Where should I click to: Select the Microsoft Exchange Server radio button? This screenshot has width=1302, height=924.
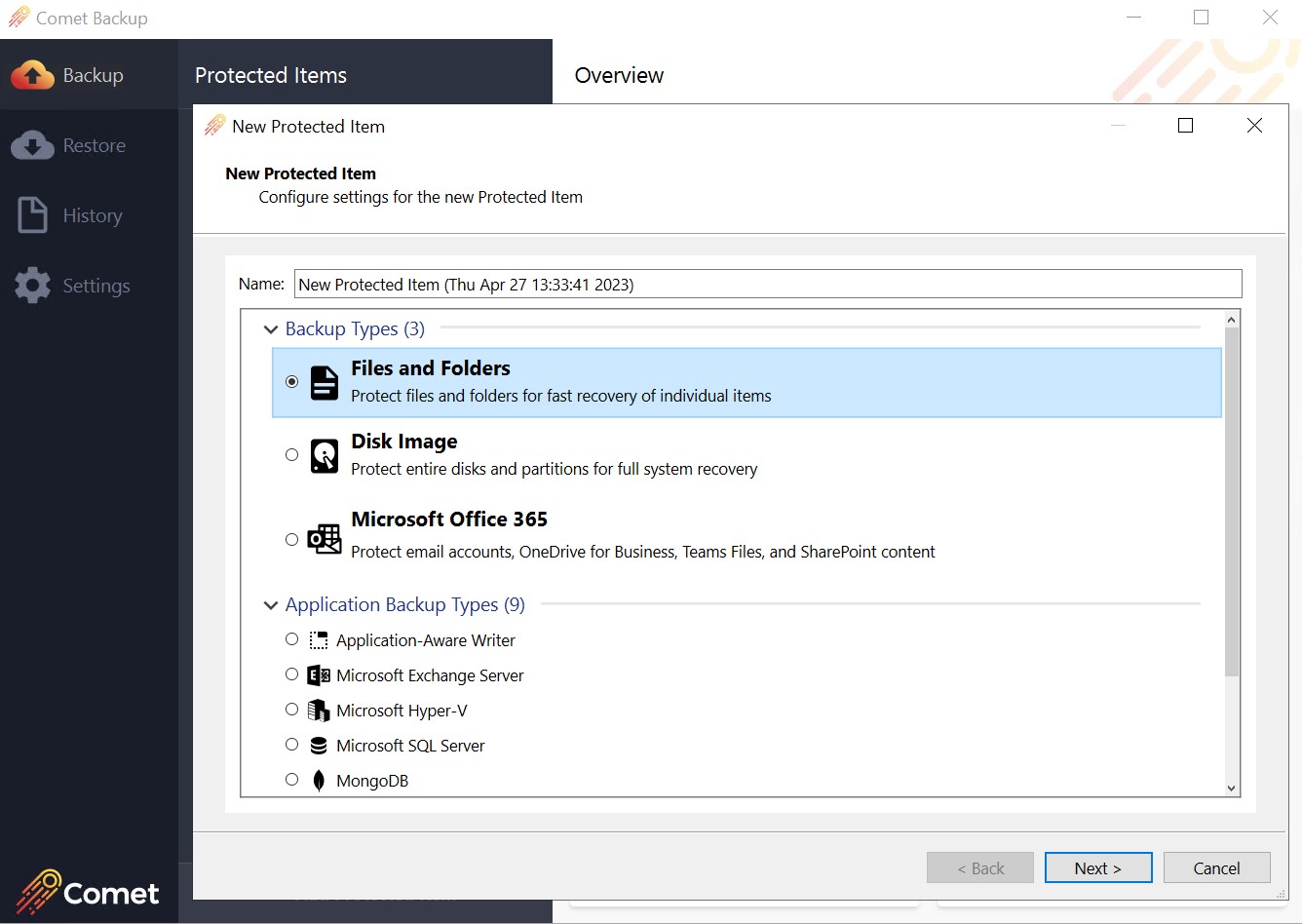click(291, 674)
